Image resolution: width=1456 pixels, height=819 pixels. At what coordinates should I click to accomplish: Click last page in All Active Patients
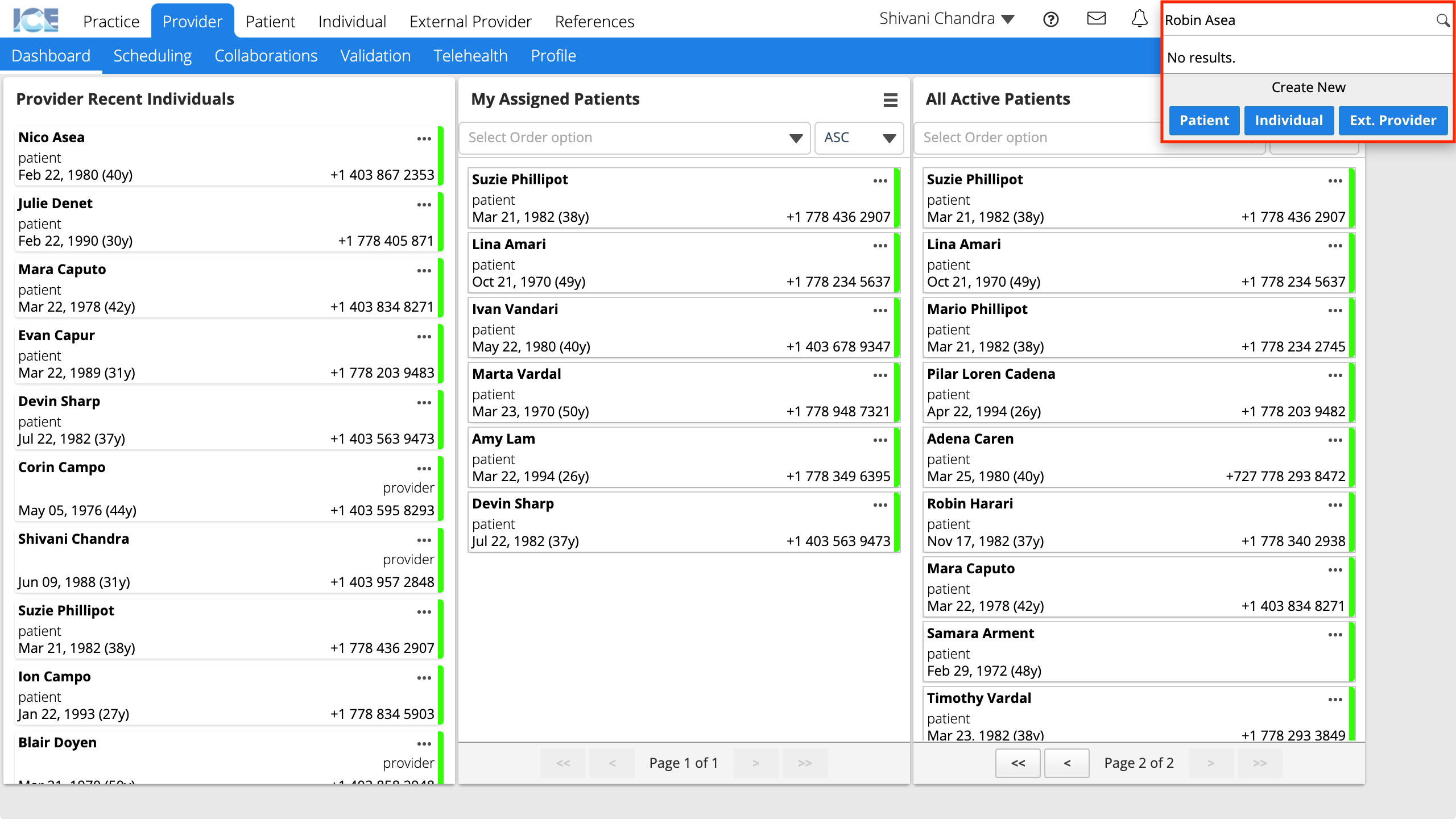(1260, 763)
